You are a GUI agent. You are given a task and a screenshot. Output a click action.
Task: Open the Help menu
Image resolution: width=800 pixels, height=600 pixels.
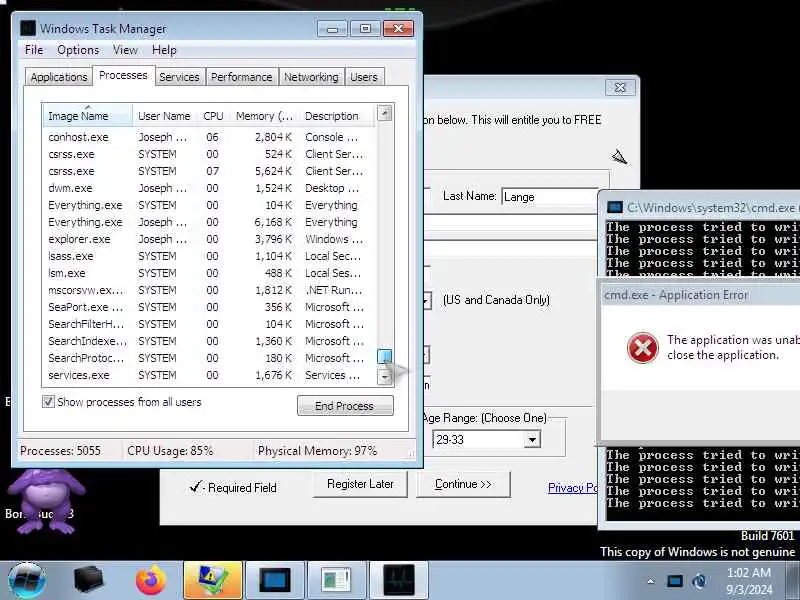[164, 50]
